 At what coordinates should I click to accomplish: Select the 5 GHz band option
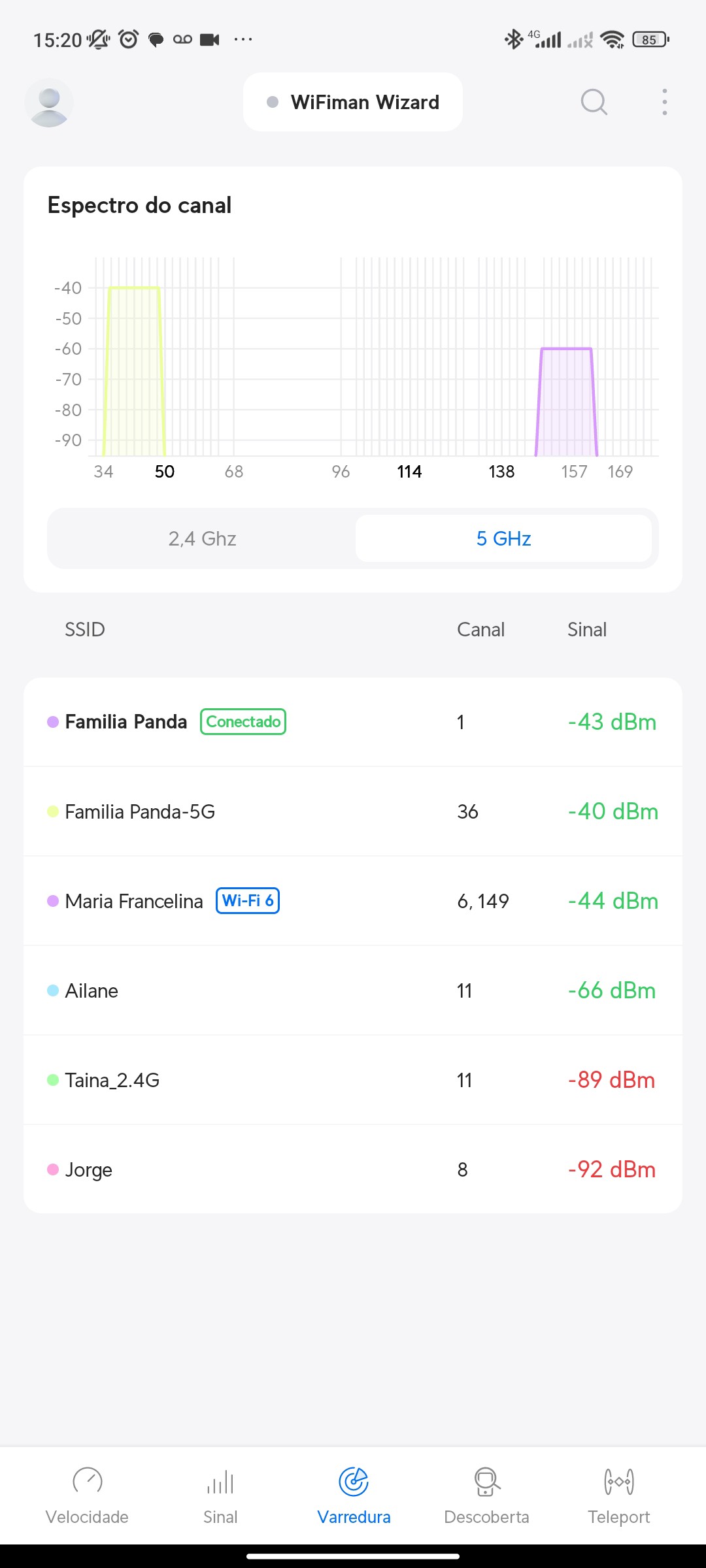503,538
